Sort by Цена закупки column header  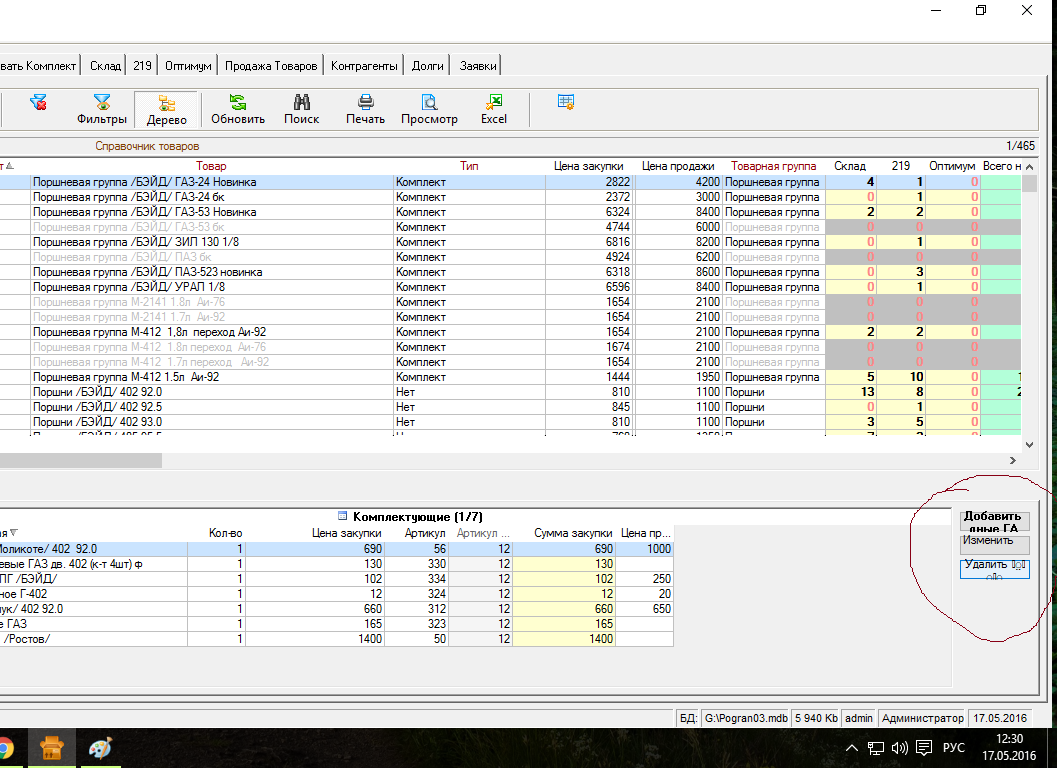(588, 166)
